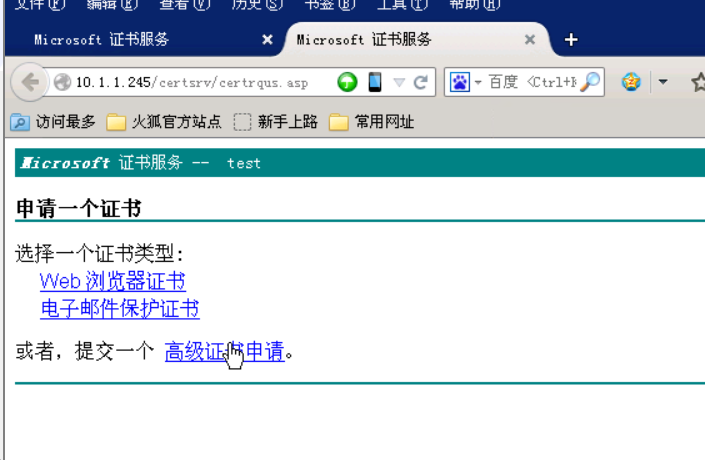Click the 电子邮件保护证书 link

coord(120,309)
